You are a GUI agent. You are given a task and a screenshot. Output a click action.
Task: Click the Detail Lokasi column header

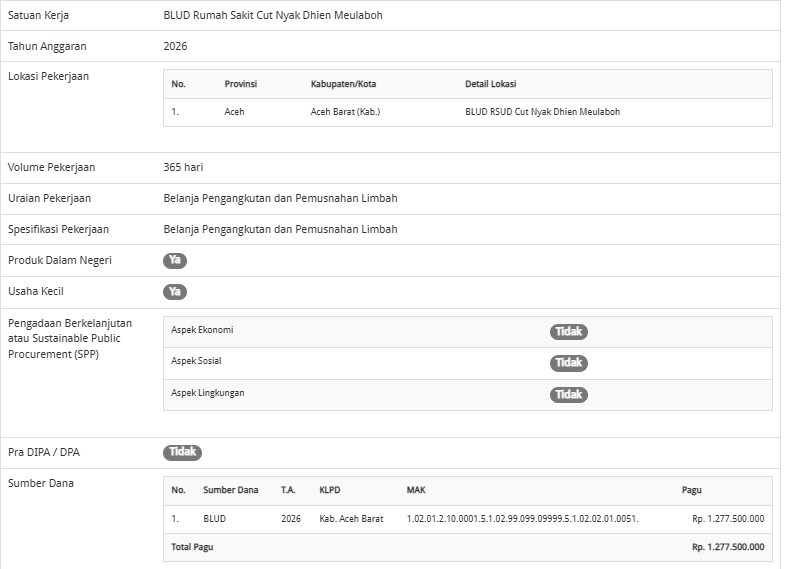click(491, 84)
